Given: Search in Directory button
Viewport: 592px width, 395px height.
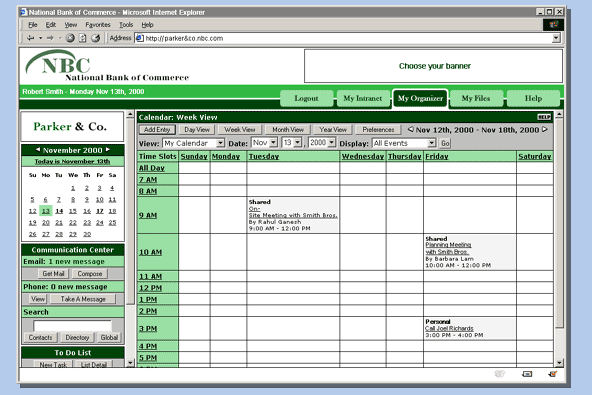Looking at the screenshot, I should coord(77,338).
